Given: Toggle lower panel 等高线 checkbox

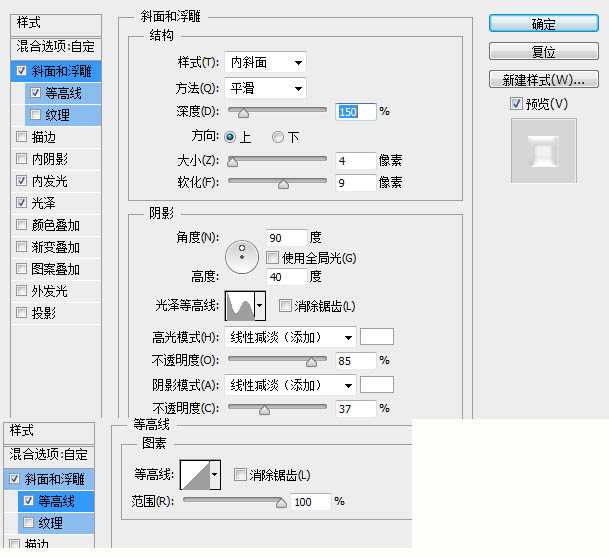Looking at the screenshot, I should click(x=28, y=500).
